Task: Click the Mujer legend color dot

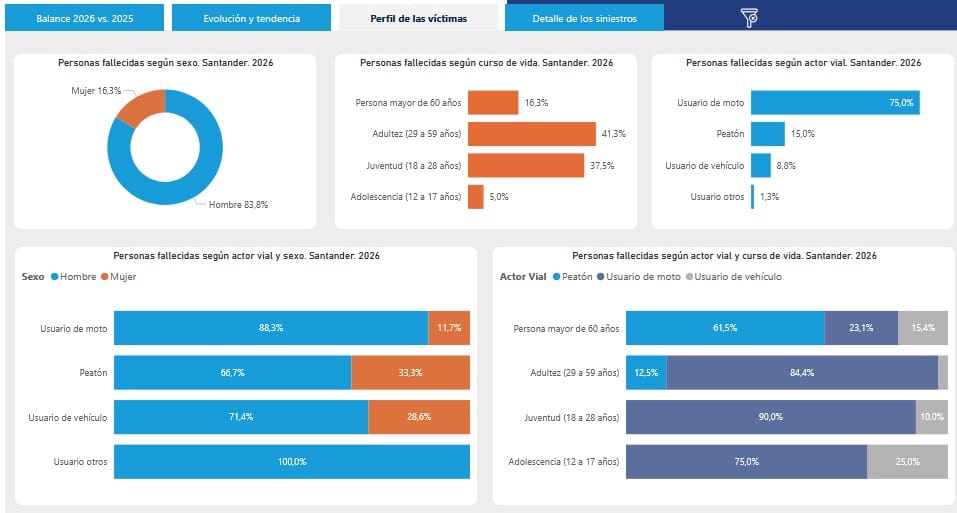Action: pyautogui.click(x=104, y=277)
